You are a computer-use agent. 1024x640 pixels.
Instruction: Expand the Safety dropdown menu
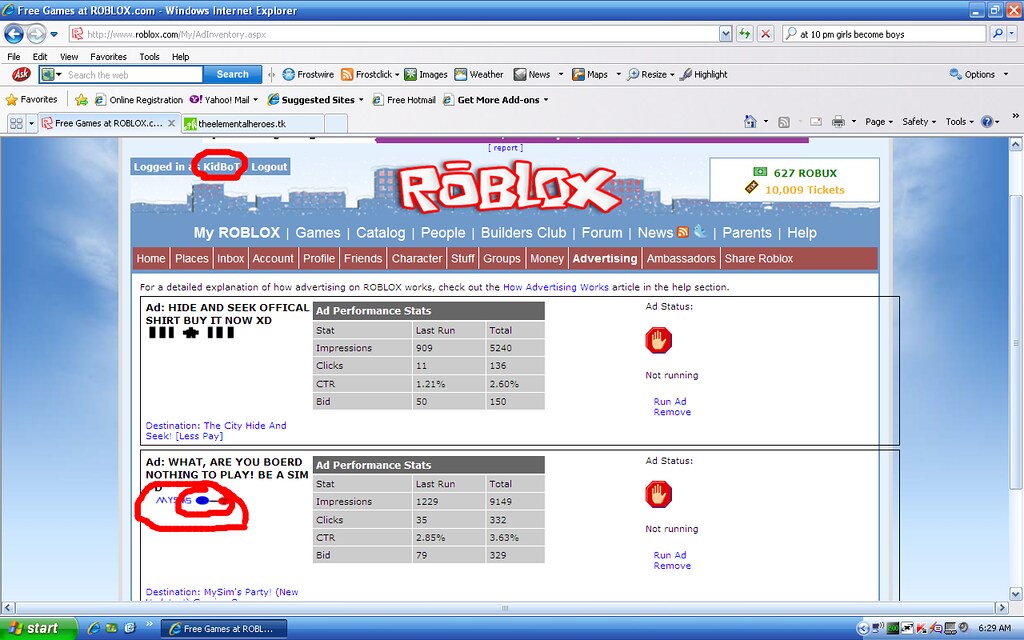918,122
